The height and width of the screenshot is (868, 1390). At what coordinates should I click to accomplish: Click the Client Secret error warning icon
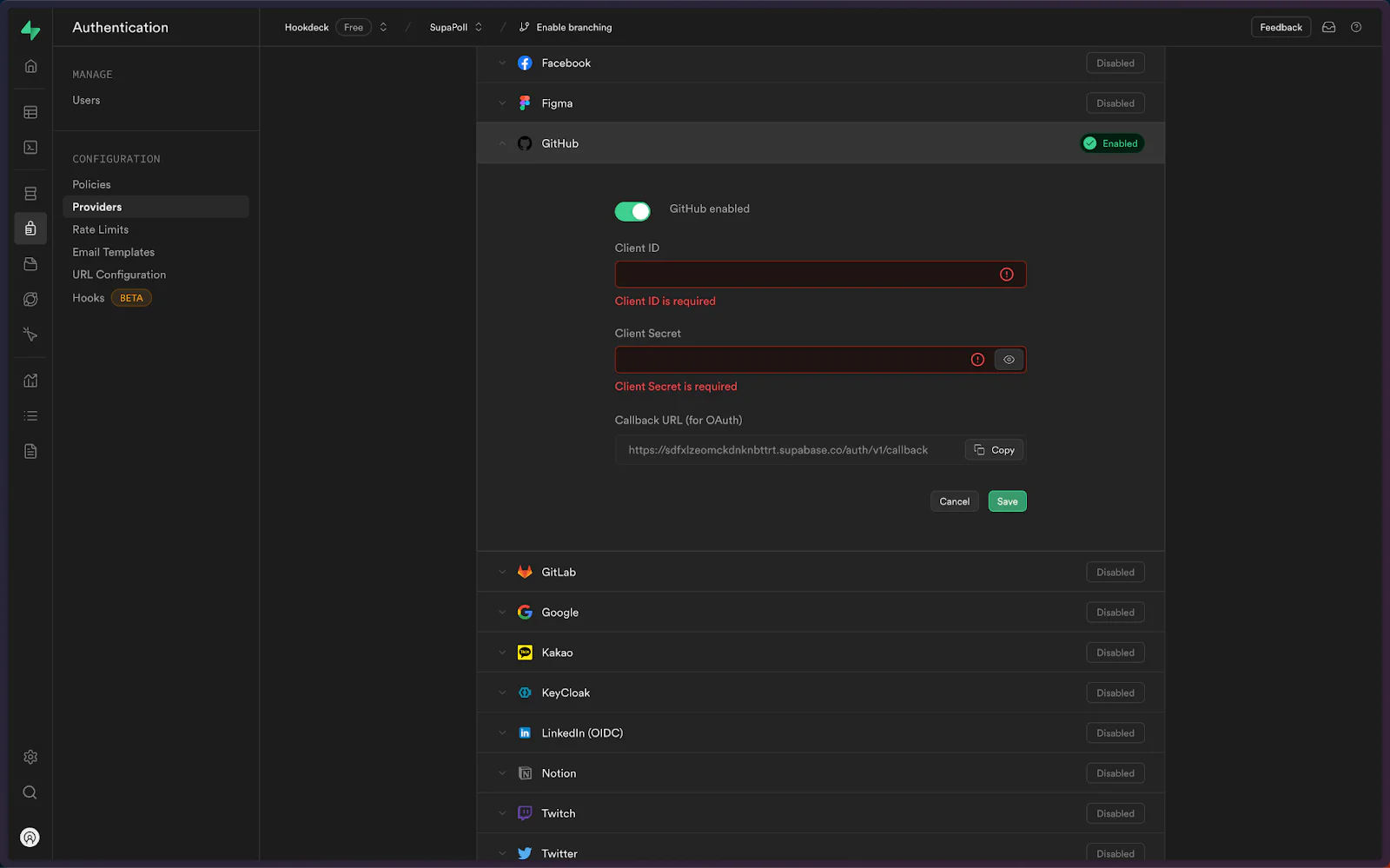point(977,360)
